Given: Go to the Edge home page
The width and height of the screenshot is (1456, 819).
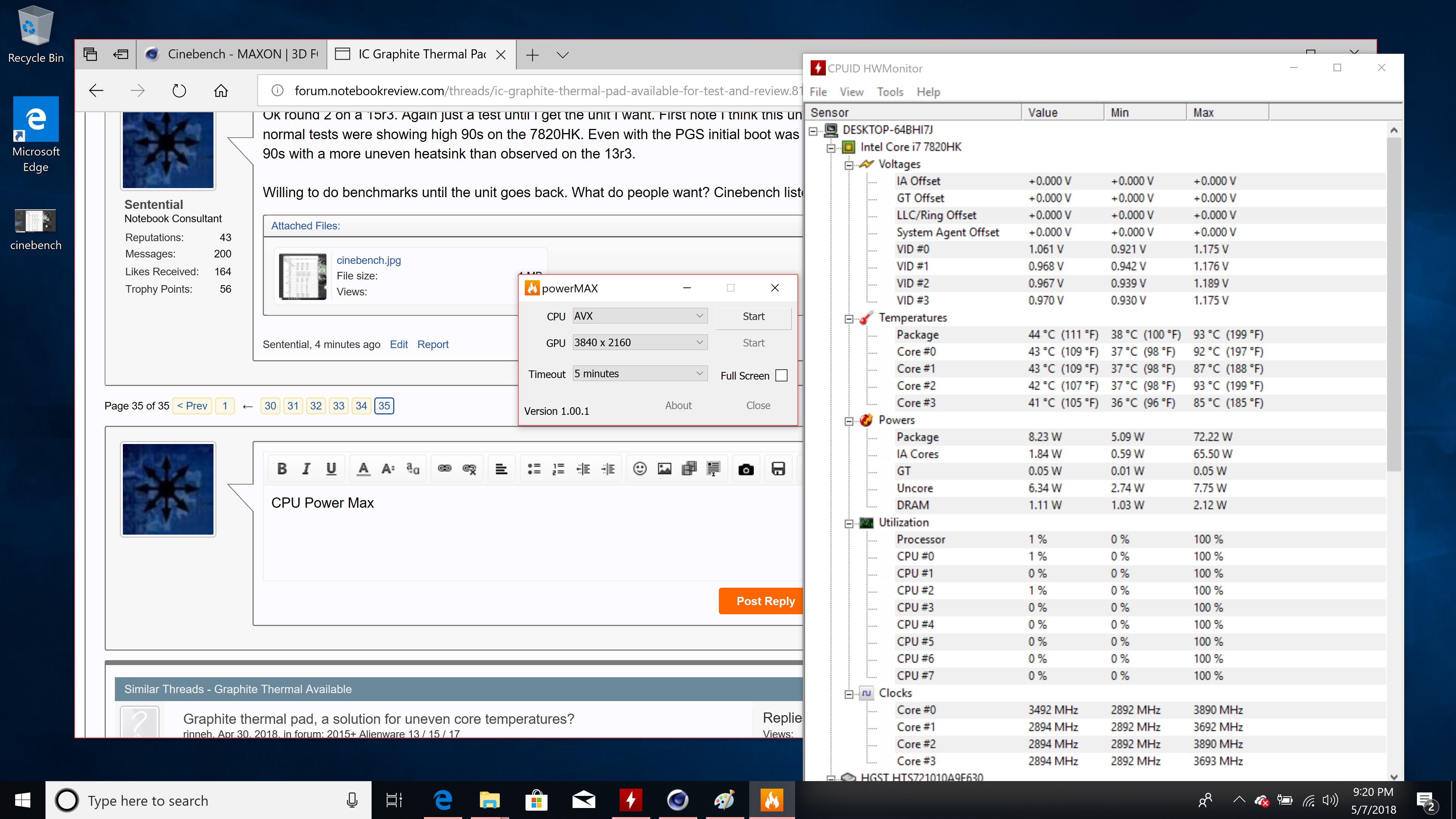Looking at the screenshot, I should point(221,91).
